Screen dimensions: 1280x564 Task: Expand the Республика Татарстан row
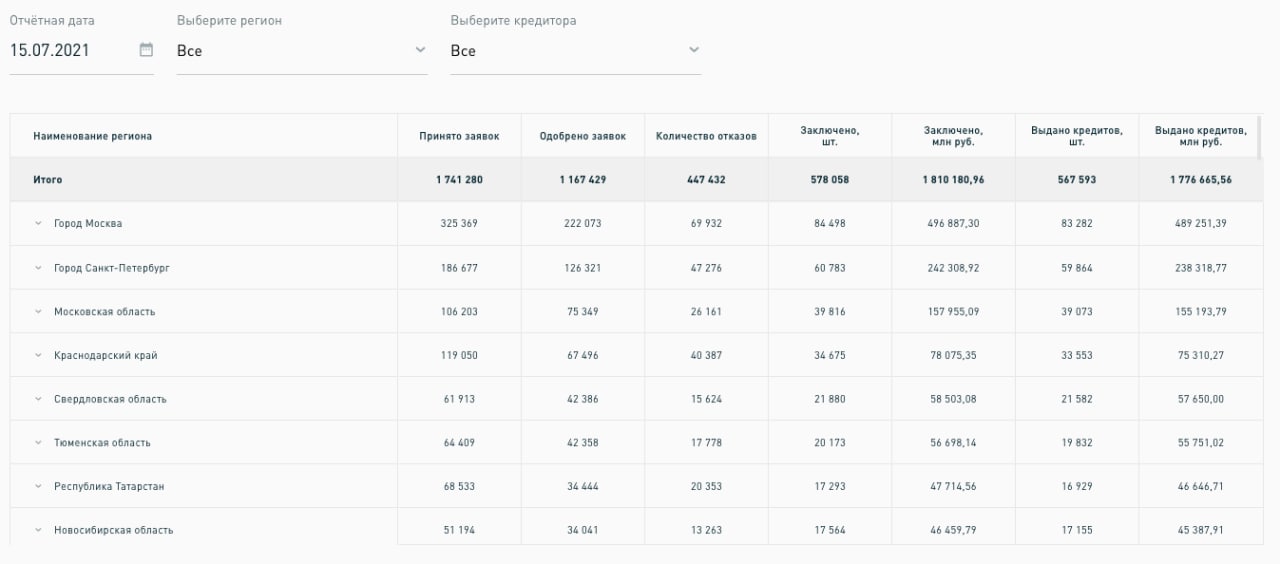click(39, 486)
